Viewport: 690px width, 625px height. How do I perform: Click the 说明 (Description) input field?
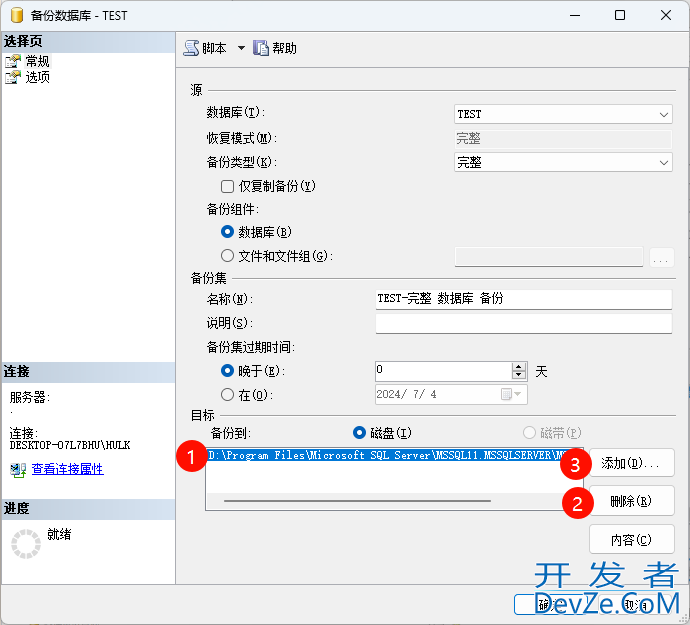tap(524, 323)
